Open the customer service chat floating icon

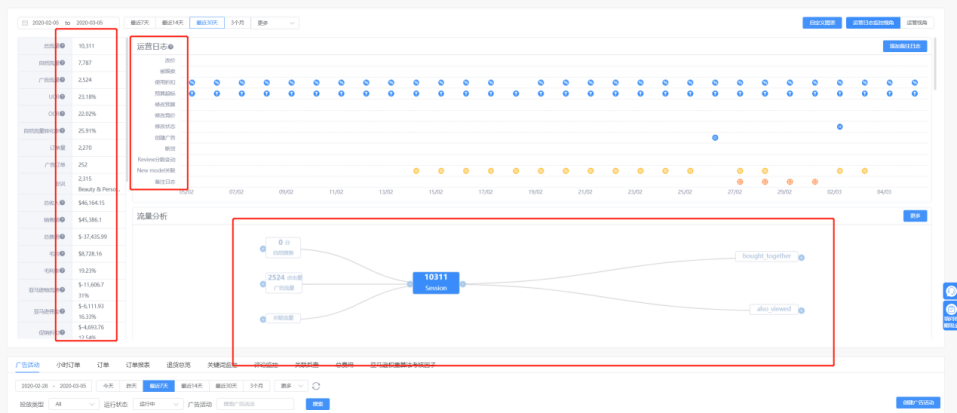(950, 291)
